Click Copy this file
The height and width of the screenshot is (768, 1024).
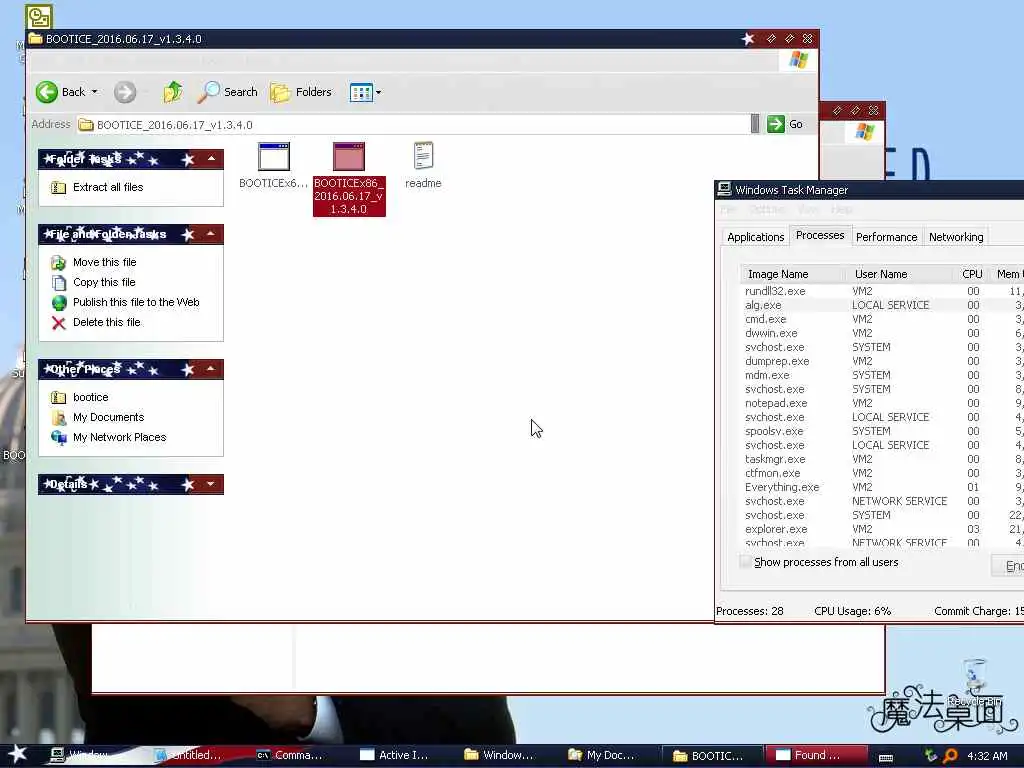tap(104, 282)
